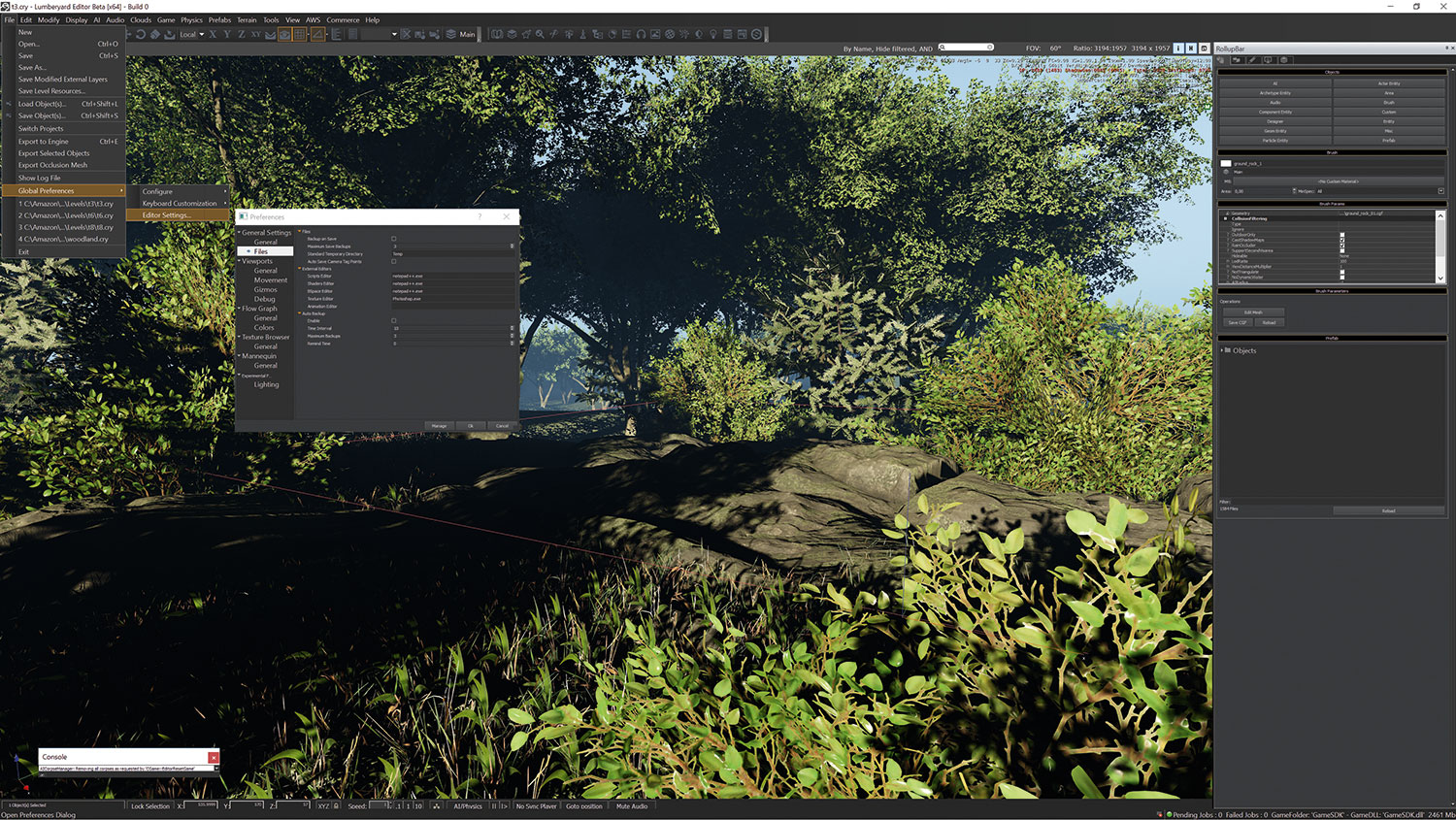Click the help question mark in Preferences
Screen dimensions: 1456x820
pyautogui.click(x=480, y=216)
